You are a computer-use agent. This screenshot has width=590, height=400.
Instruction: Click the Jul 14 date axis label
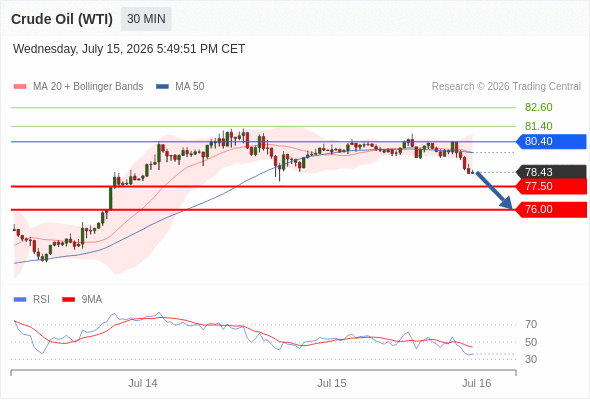(x=143, y=383)
